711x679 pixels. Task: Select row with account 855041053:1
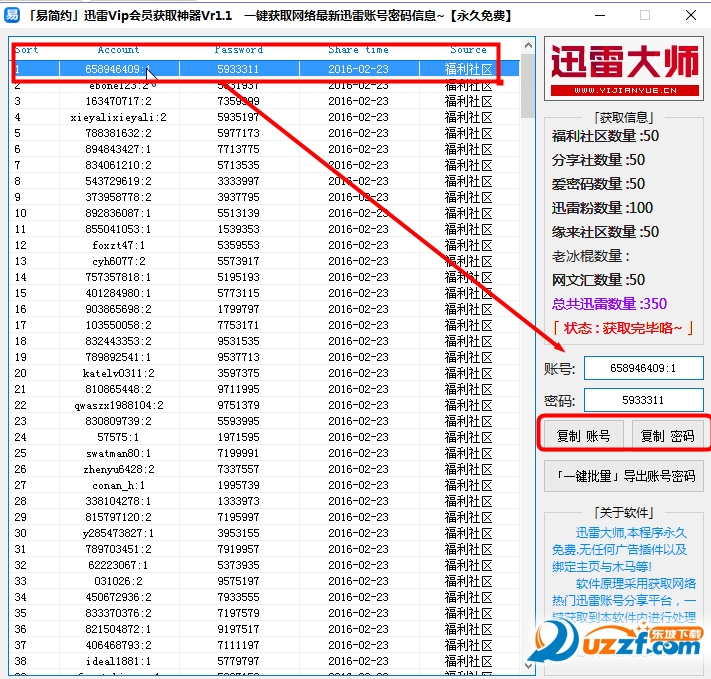(264, 229)
